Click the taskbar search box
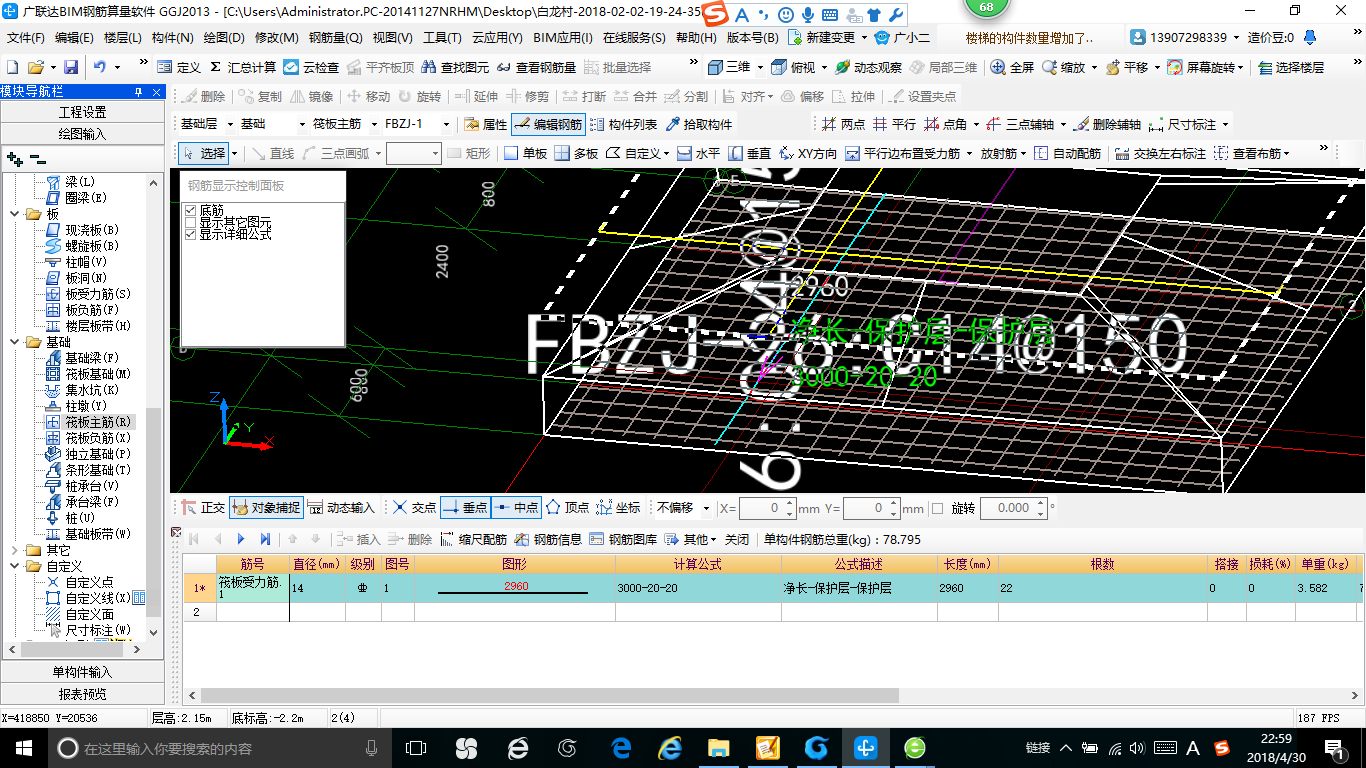 click(x=220, y=747)
